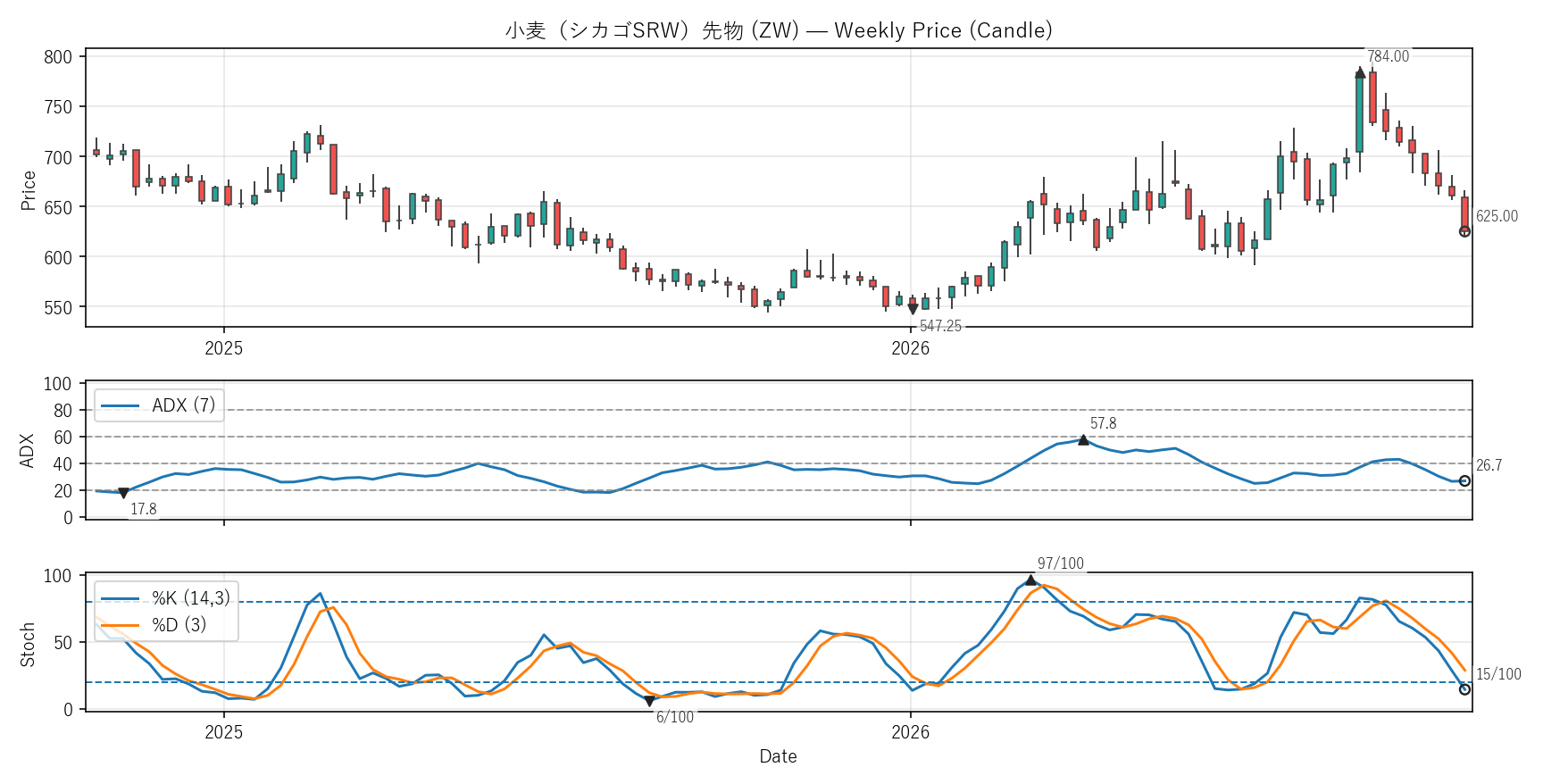Select the 800 tick on the price axis

tap(58, 57)
